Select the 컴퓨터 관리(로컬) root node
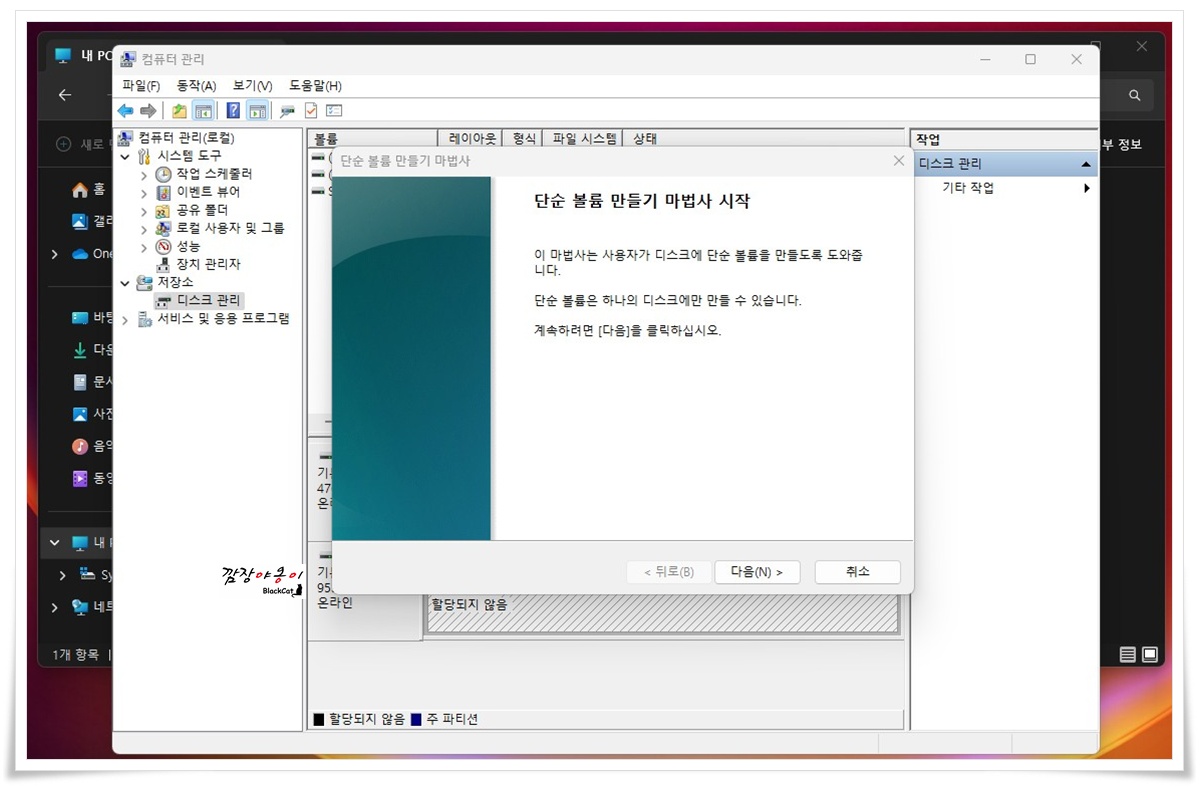This screenshot has width=1200, height=787. pos(186,137)
